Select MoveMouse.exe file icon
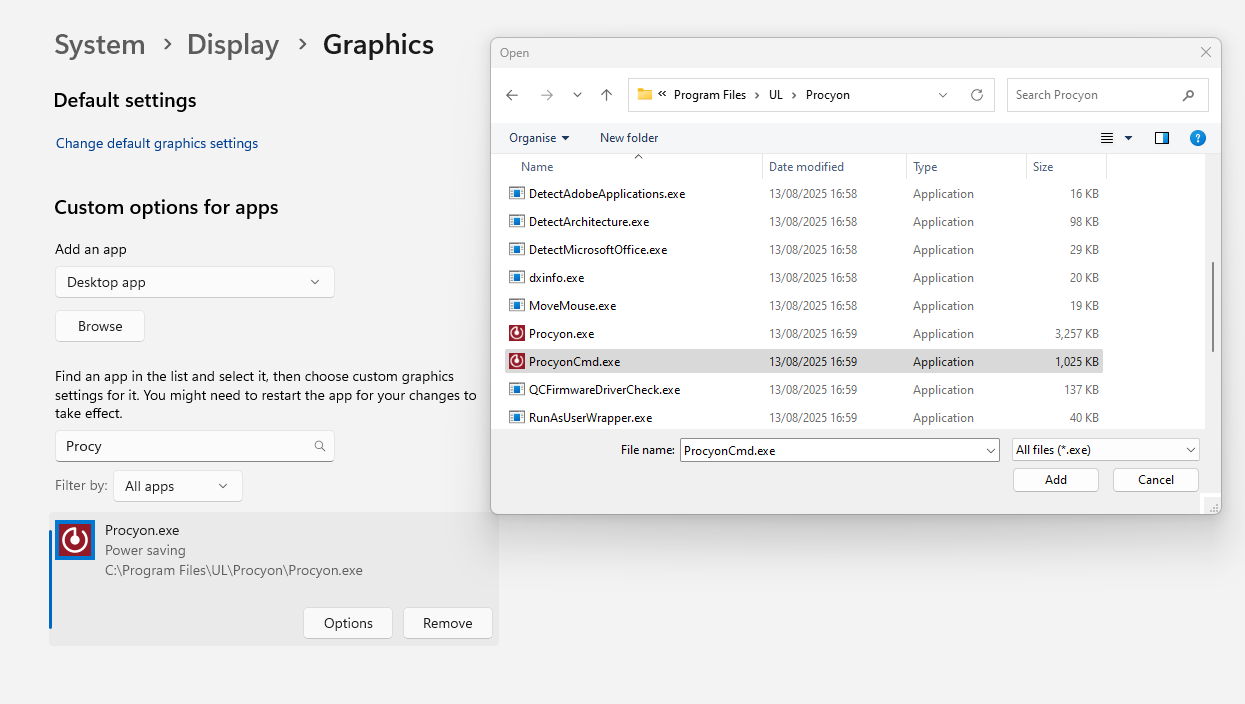Viewport: 1245px width, 704px height. [x=517, y=305]
